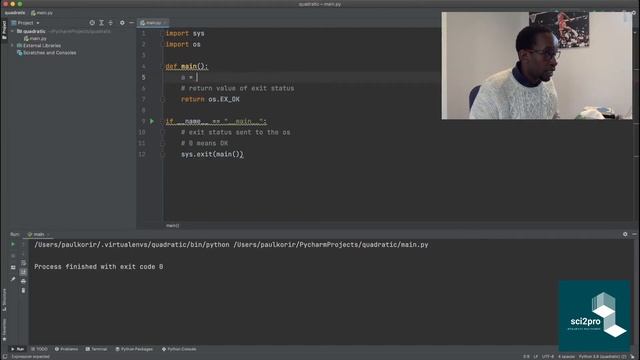Click the quadratic breadcrumb in the navigation bar
This screenshot has width=640, height=360.
click(15, 13)
